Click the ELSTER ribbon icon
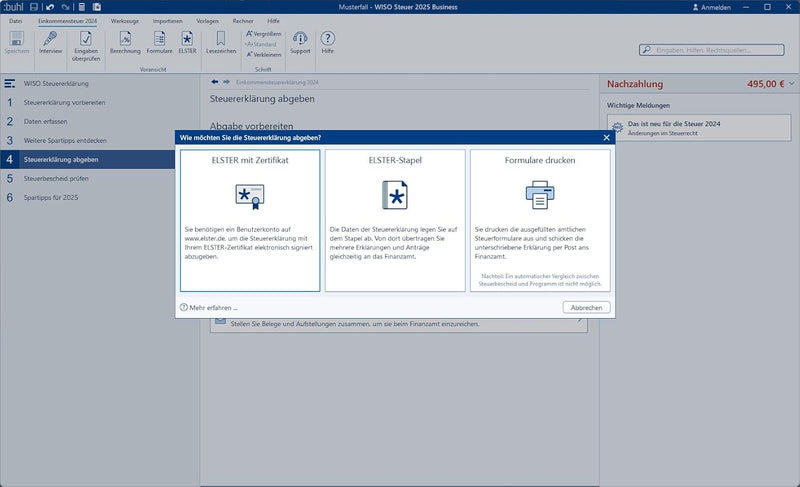 pyautogui.click(x=187, y=43)
